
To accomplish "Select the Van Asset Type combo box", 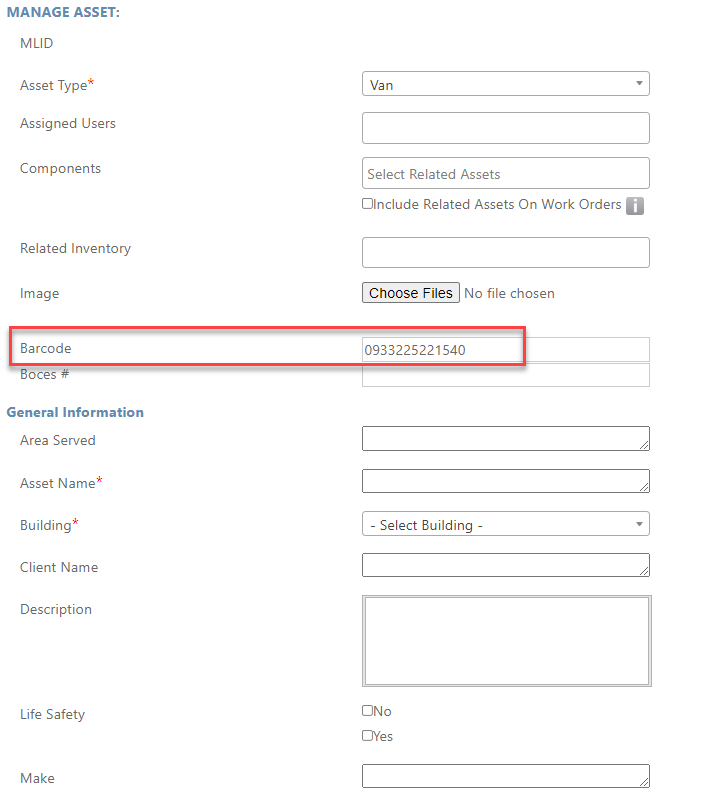I will [506, 84].
